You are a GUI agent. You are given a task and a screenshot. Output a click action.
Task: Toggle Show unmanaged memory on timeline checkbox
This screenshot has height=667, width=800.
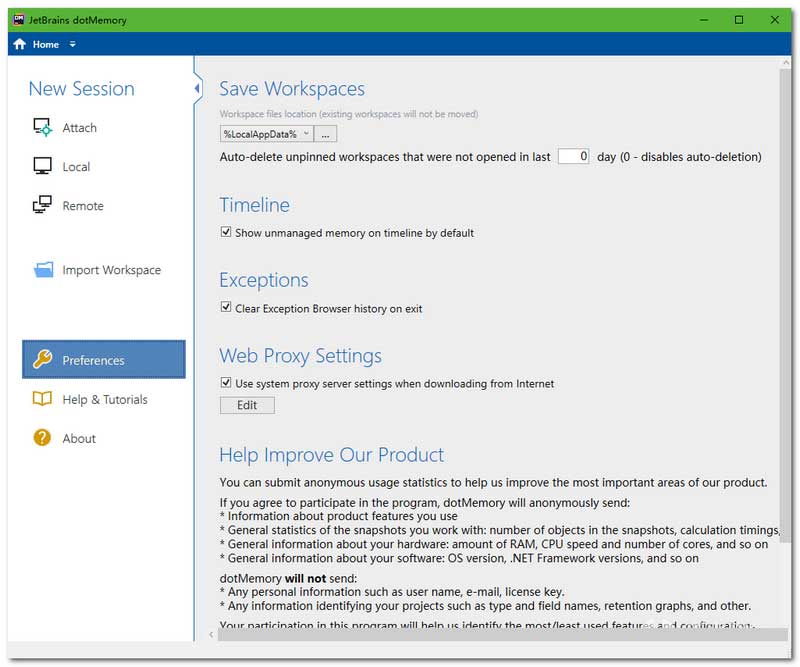pyautogui.click(x=226, y=232)
